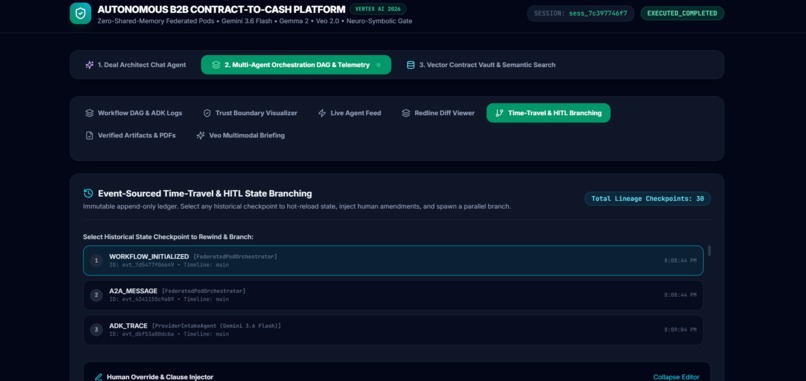Click the sparkle icon beside Deal Architect Chat Agent
Screen dimensions: 806x381
(x=89, y=65)
